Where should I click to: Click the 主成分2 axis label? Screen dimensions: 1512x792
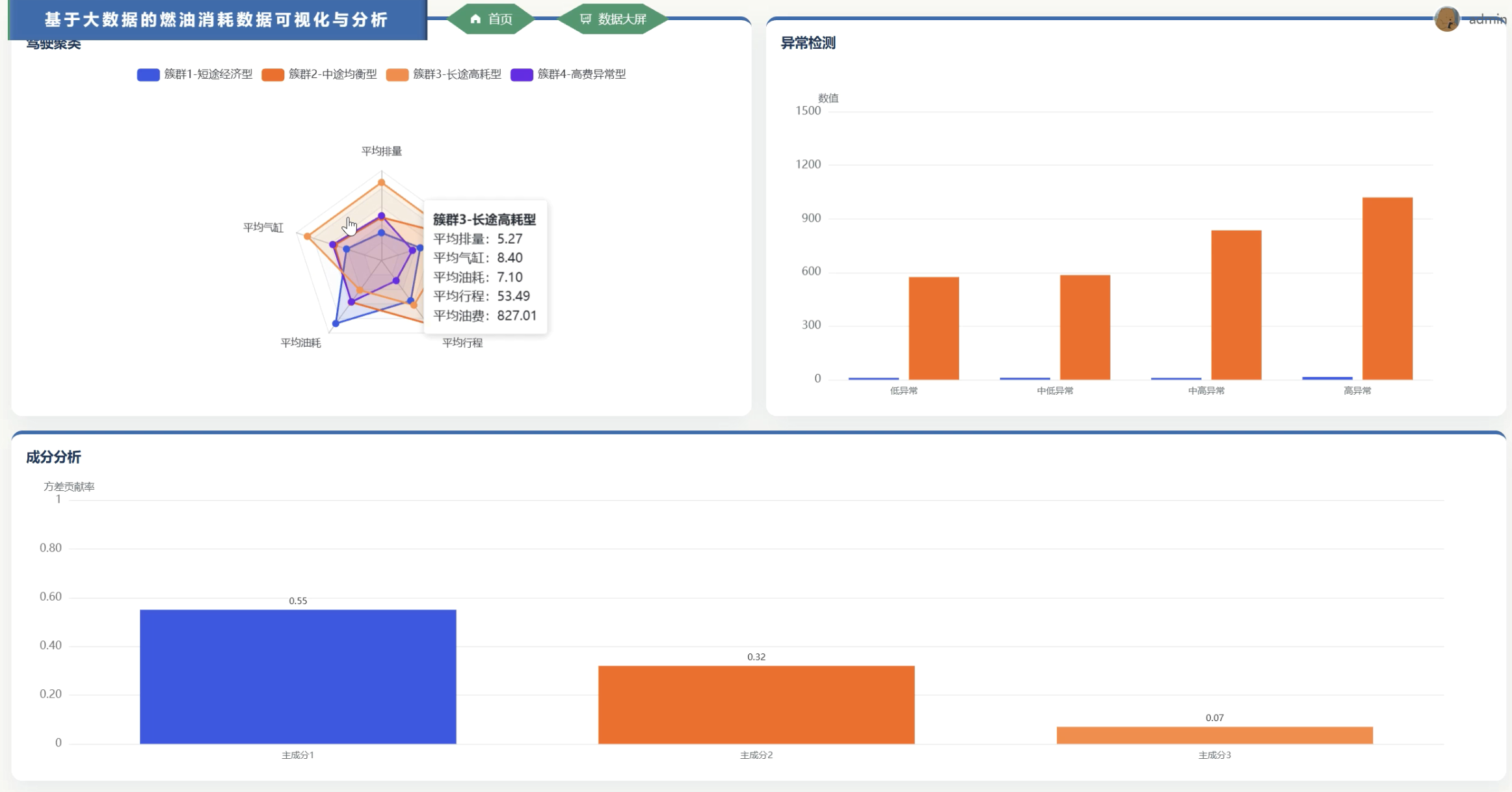[x=756, y=755]
